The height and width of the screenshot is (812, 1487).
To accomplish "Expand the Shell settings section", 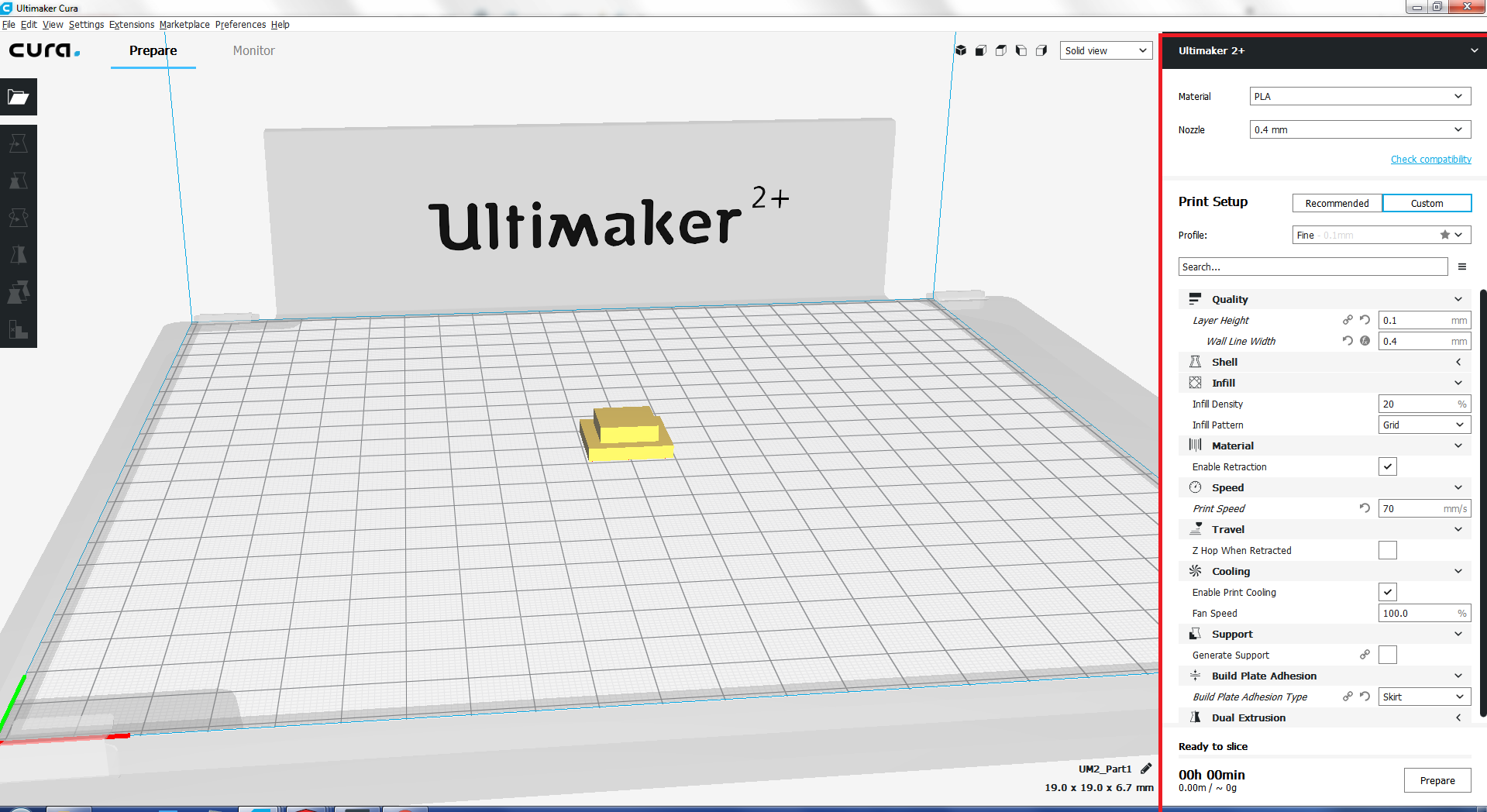I will tap(1324, 362).
